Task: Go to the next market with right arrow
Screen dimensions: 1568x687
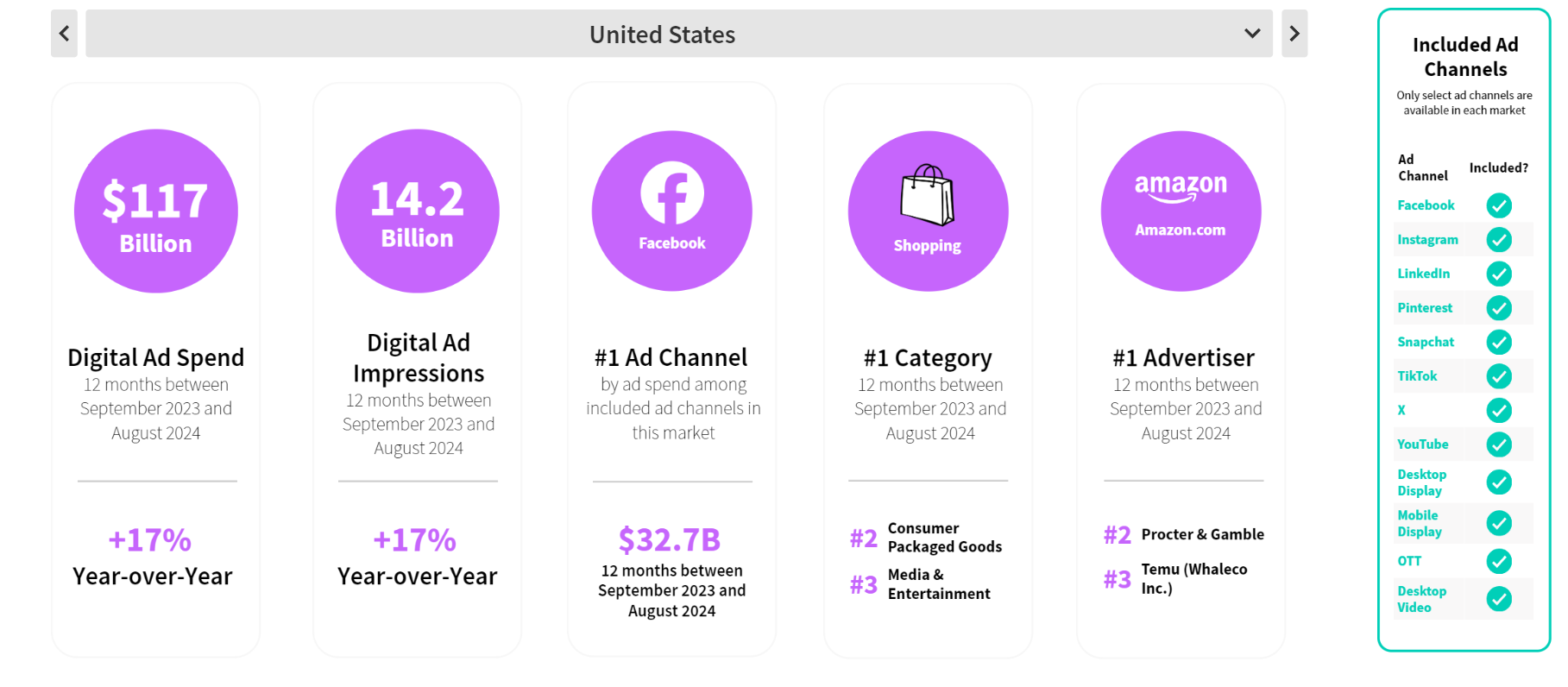Action: tap(1294, 34)
